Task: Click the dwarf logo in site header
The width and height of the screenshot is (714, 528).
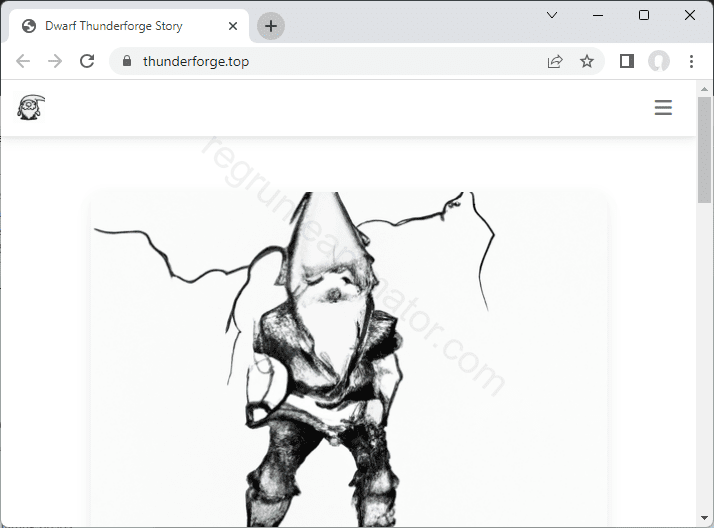Action: (31, 108)
